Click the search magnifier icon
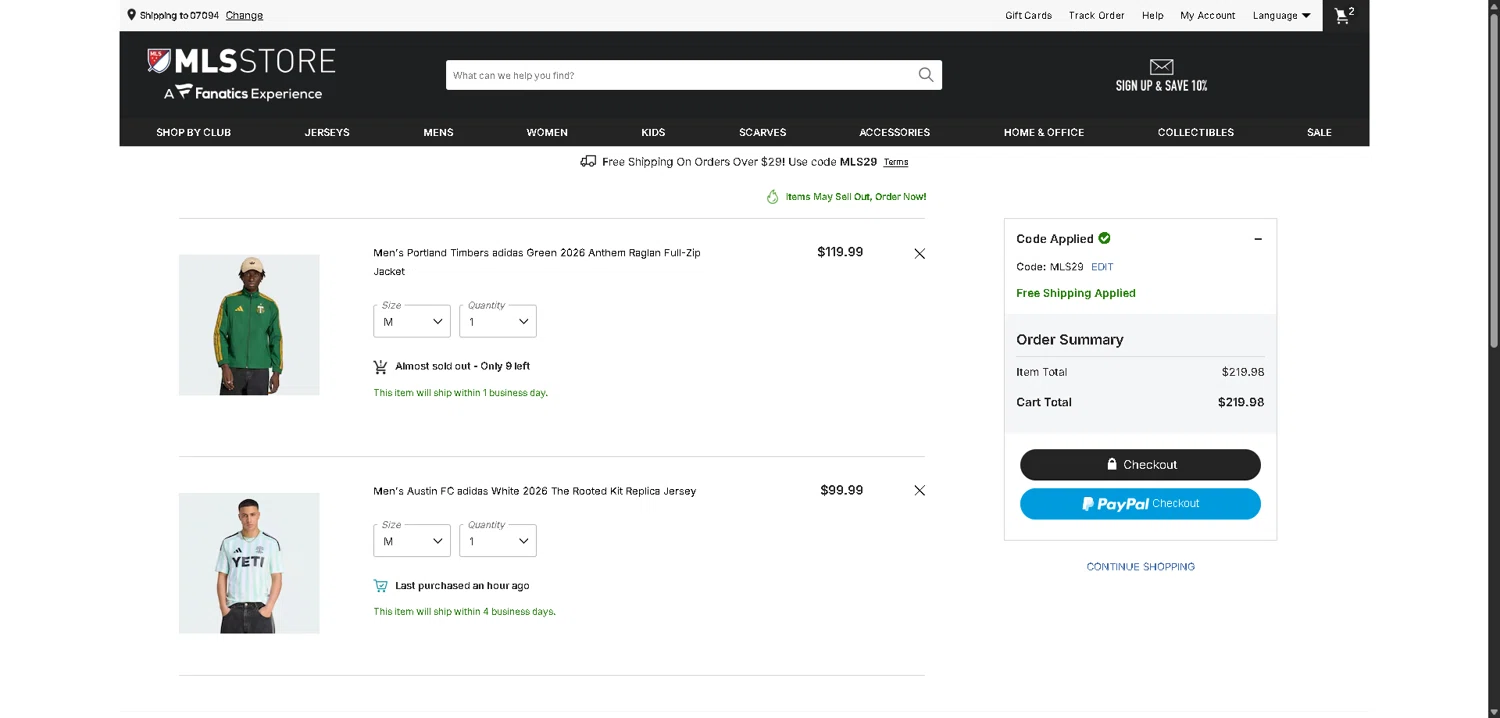 [x=926, y=75]
